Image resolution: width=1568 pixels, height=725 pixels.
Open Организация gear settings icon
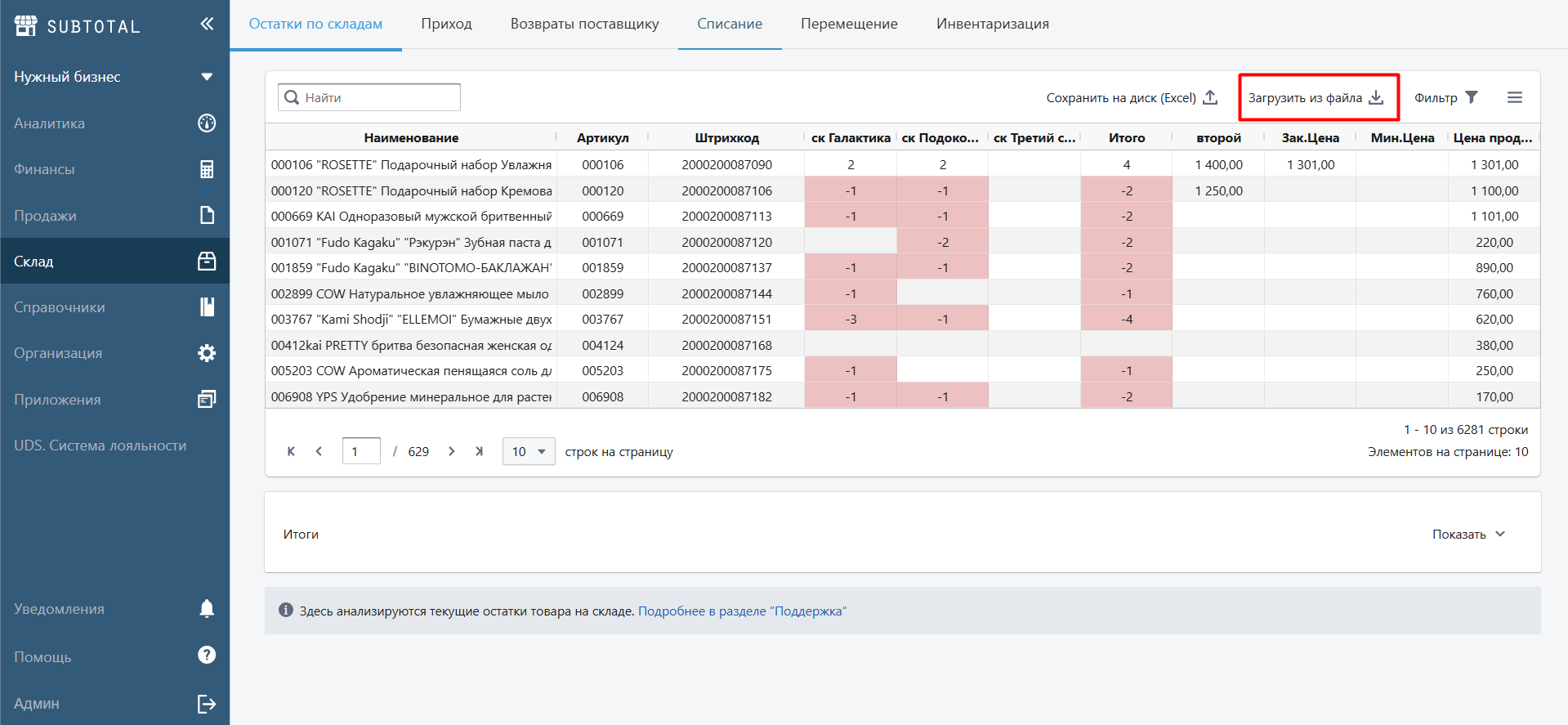(x=207, y=353)
